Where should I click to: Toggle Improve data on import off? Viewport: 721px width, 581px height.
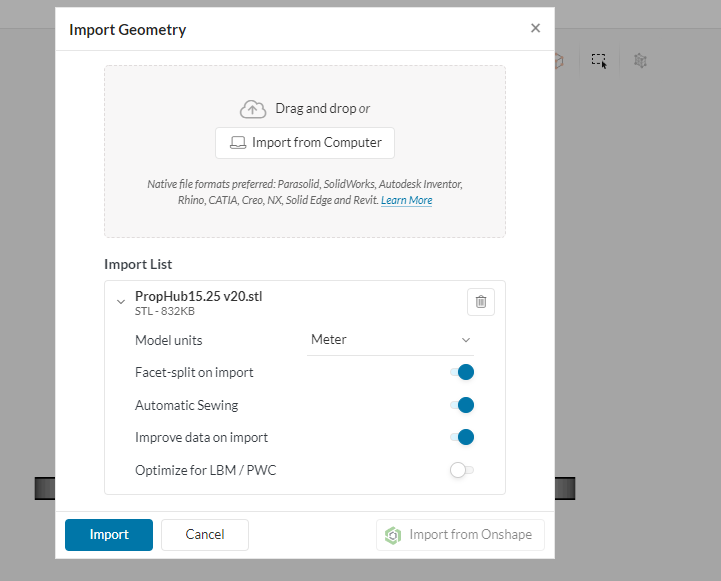461,437
